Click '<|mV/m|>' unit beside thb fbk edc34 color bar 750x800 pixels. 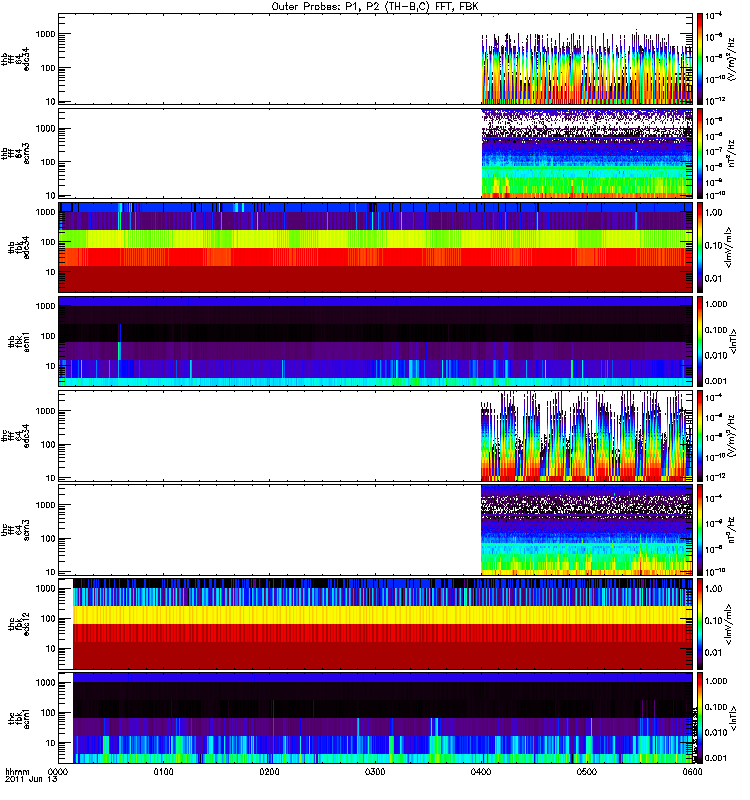pyautogui.click(x=729, y=247)
